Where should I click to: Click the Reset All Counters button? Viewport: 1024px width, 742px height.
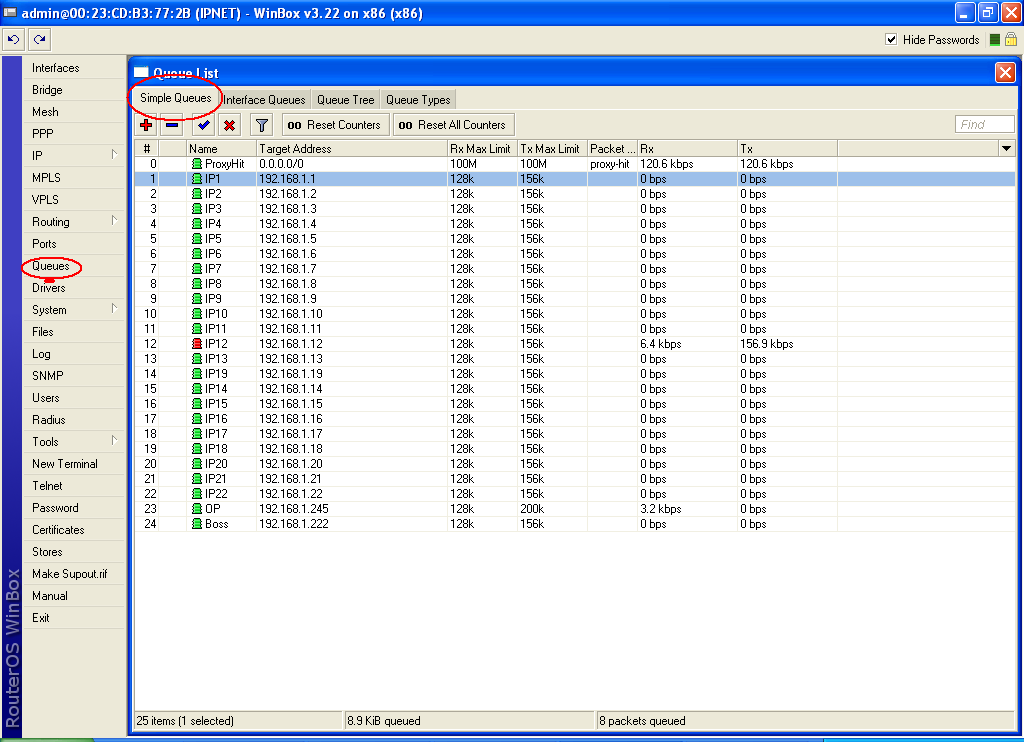453,125
